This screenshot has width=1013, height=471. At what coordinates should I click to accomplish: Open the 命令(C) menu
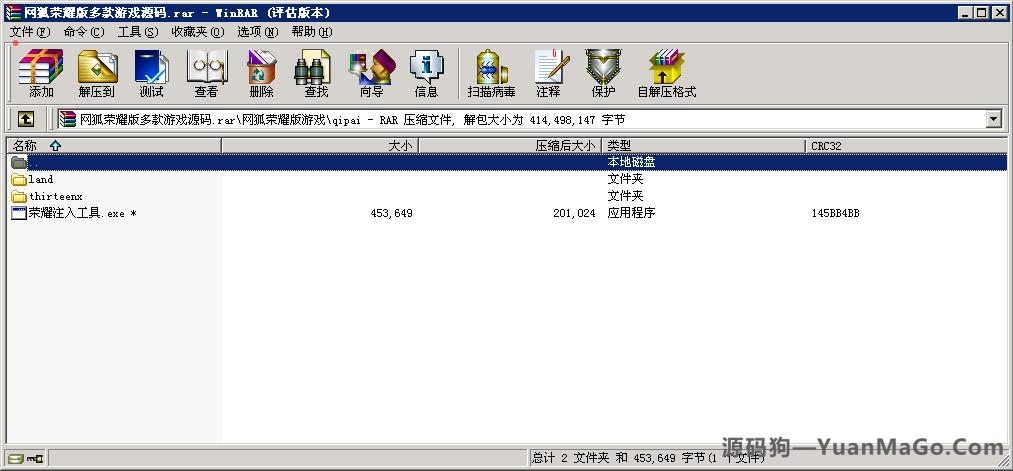point(84,32)
